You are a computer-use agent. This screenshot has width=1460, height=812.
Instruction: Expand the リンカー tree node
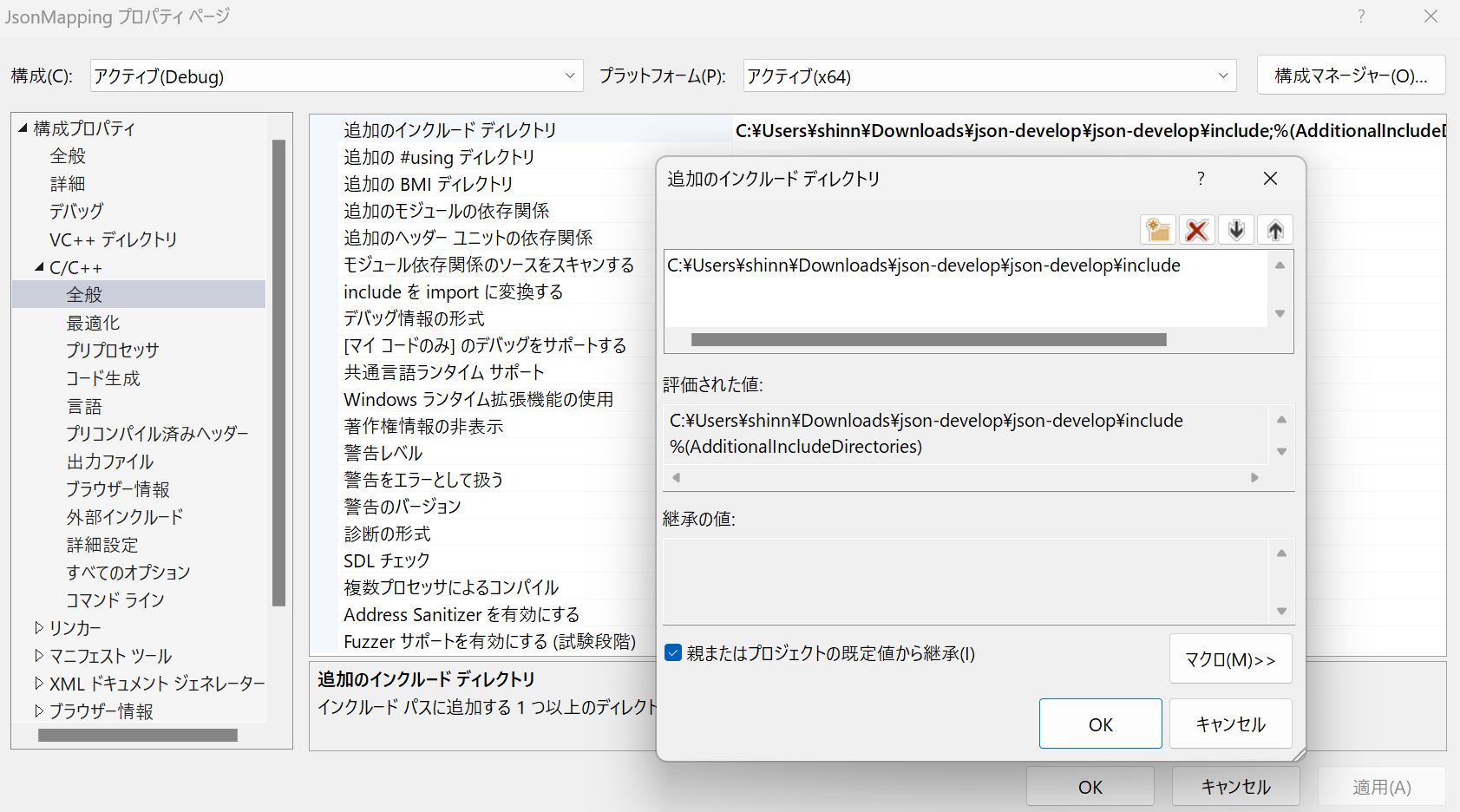pyautogui.click(x=39, y=627)
